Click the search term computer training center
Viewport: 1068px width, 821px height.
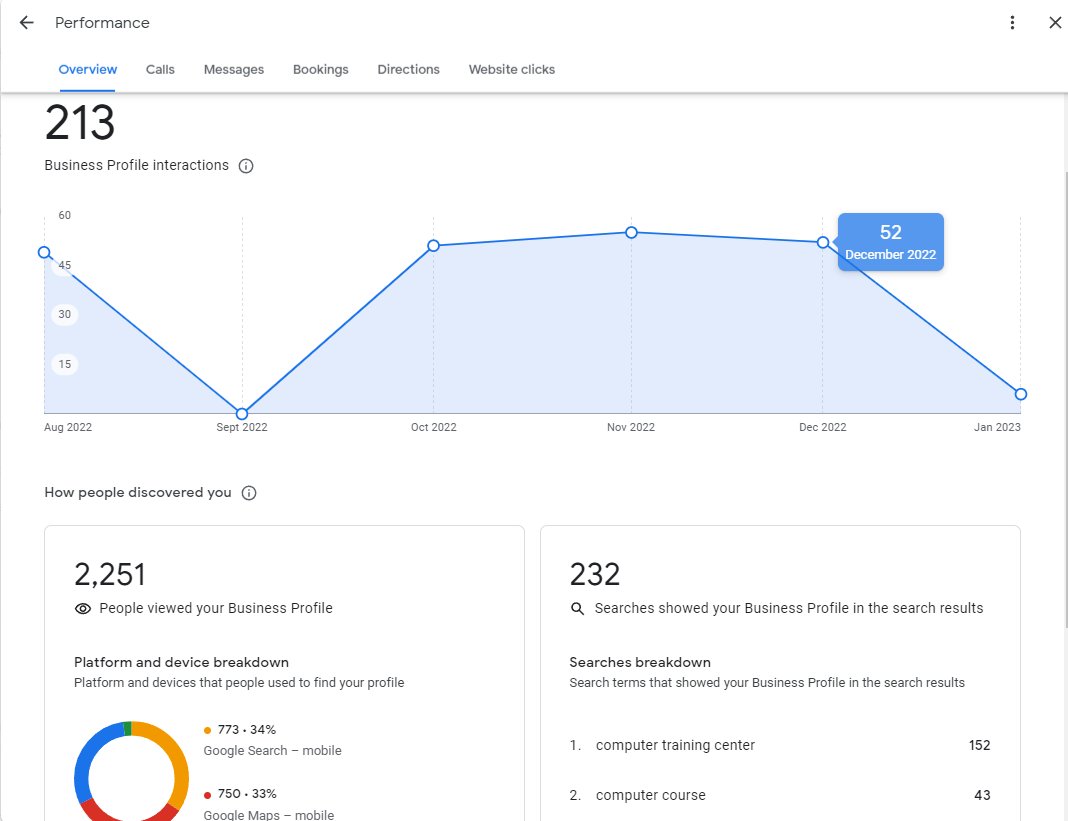(675, 745)
